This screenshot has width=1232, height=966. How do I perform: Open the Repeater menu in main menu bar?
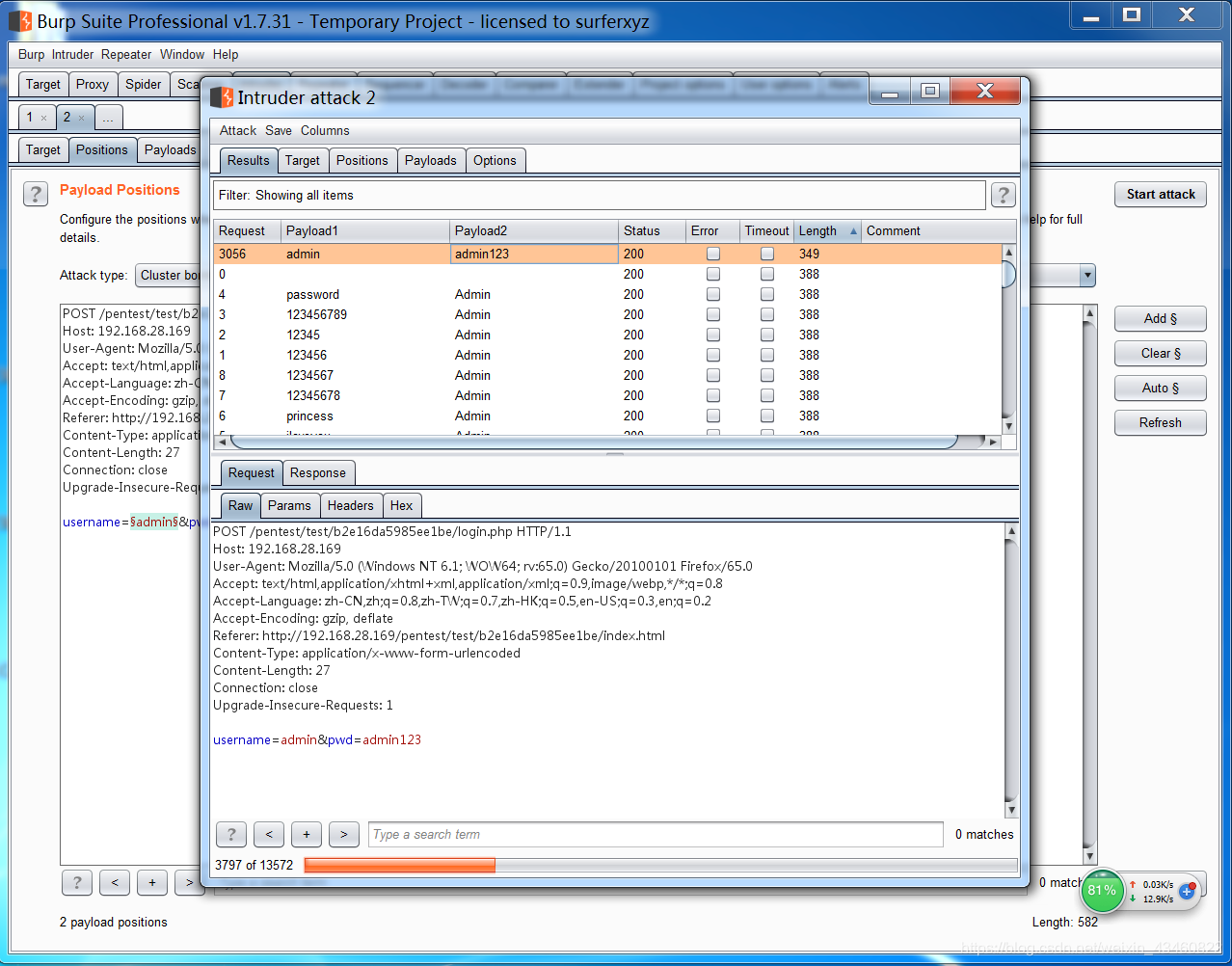[126, 54]
